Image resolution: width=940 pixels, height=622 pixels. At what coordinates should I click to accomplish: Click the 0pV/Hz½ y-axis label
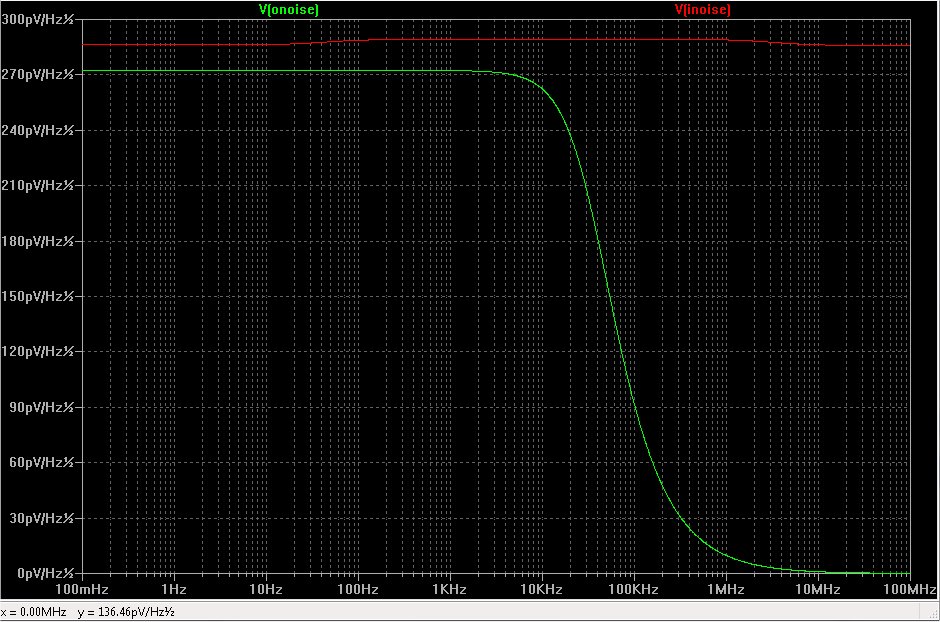click(x=46, y=573)
